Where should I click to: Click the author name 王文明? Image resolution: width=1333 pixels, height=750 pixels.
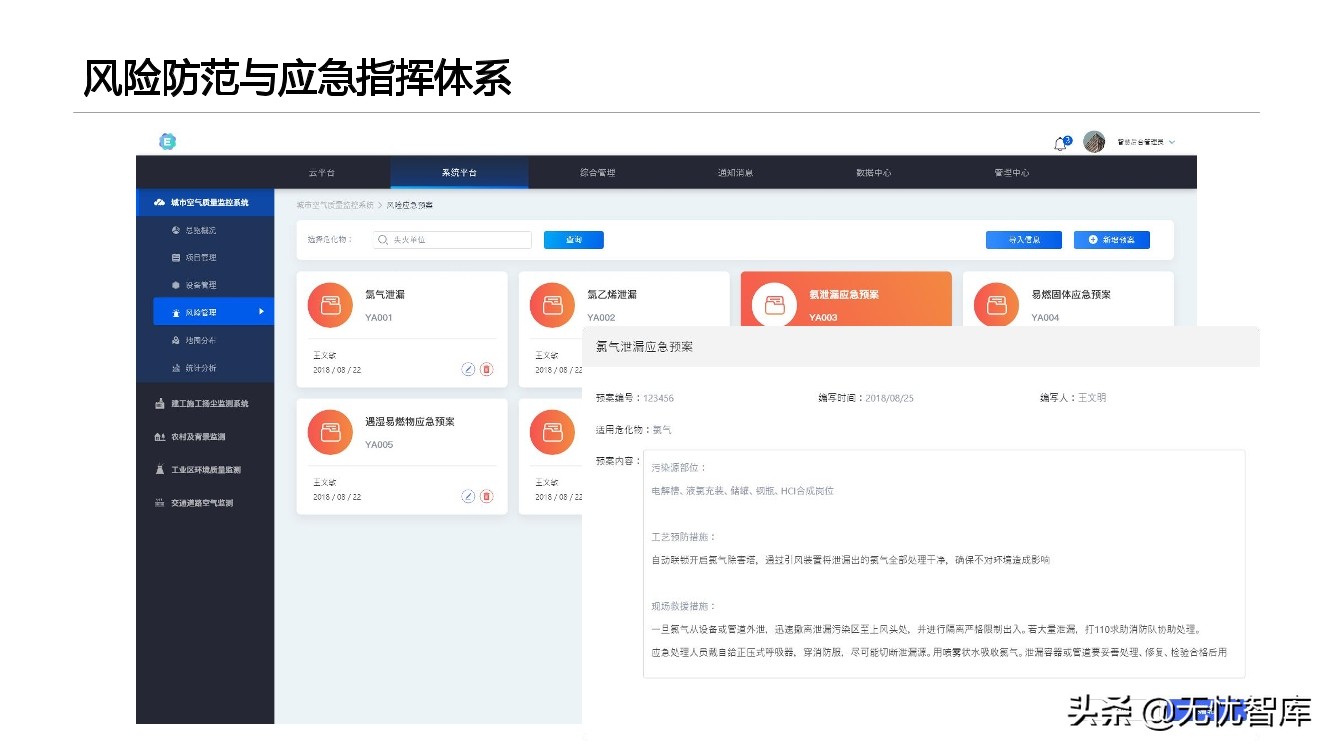[x=1091, y=398]
